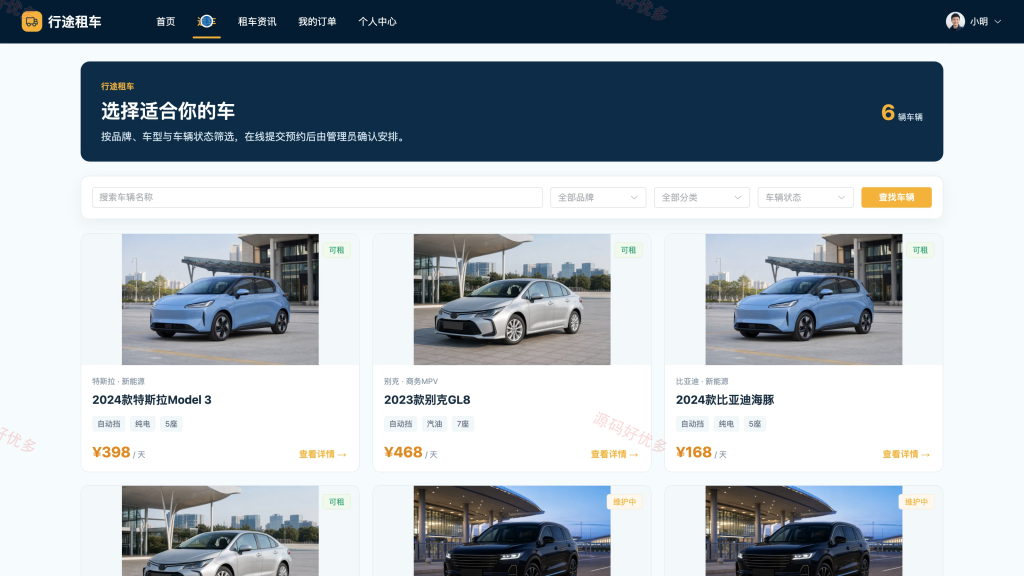Open the 车辆状态 dropdown
Image resolution: width=1024 pixels, height=576 pixels.
click(x=805, y=197)
